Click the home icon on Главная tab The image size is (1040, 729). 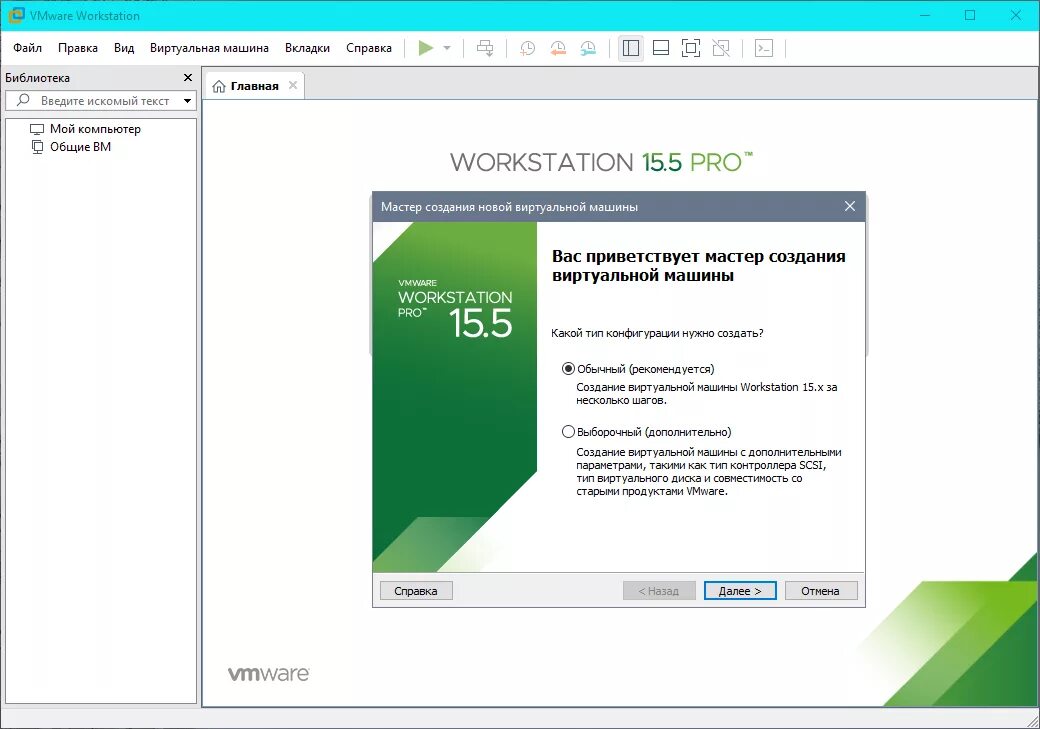pyautogui.click(x=219, y=86)
